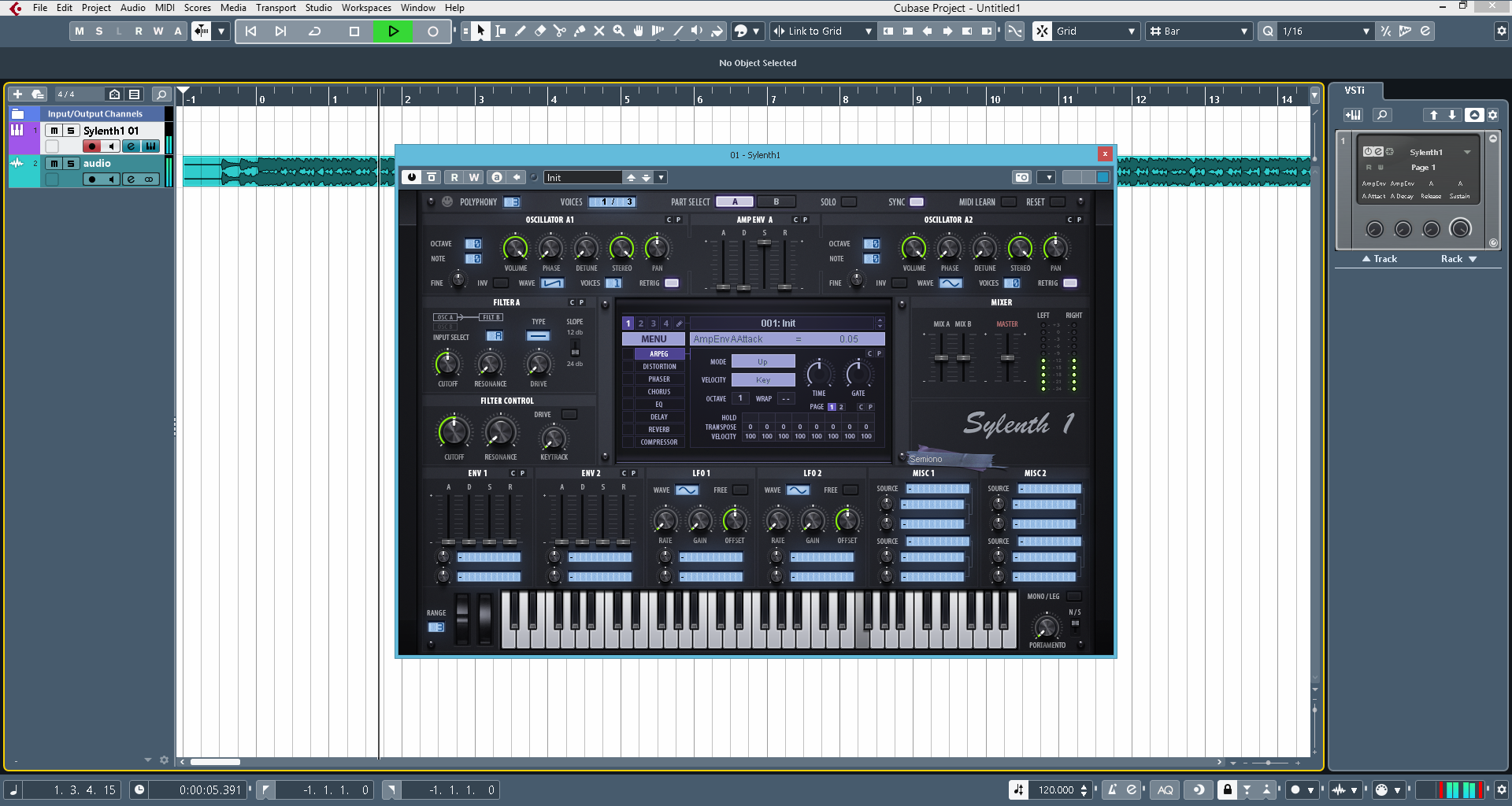Open the Transport menu
This screenshot has height=806, width=1512.
point(276,8)
